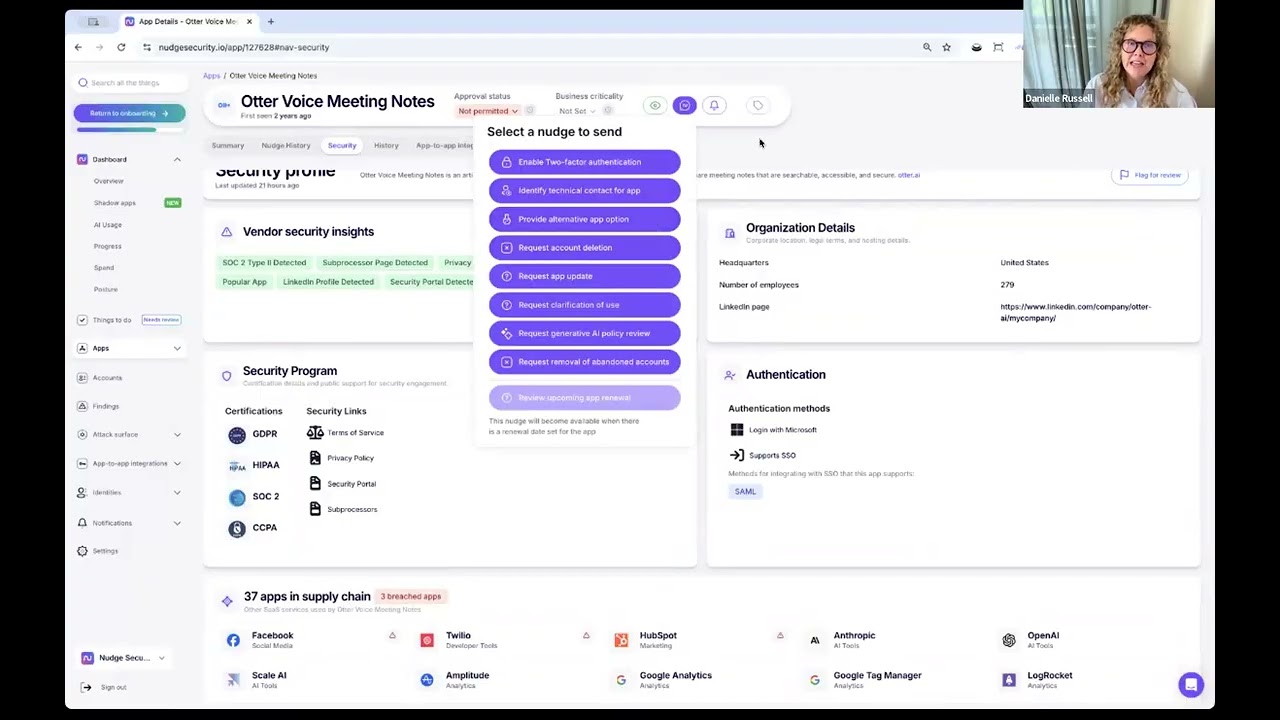
Task: Open the Terms of Service security link
Action: pyautogui.click(x=355, y=433)
